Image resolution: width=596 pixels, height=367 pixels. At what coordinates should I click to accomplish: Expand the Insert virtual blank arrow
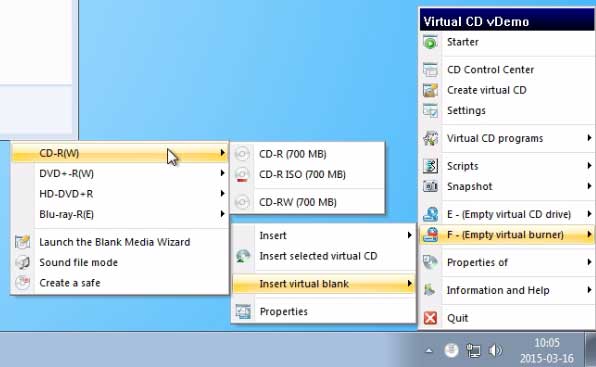click(409, 283)
